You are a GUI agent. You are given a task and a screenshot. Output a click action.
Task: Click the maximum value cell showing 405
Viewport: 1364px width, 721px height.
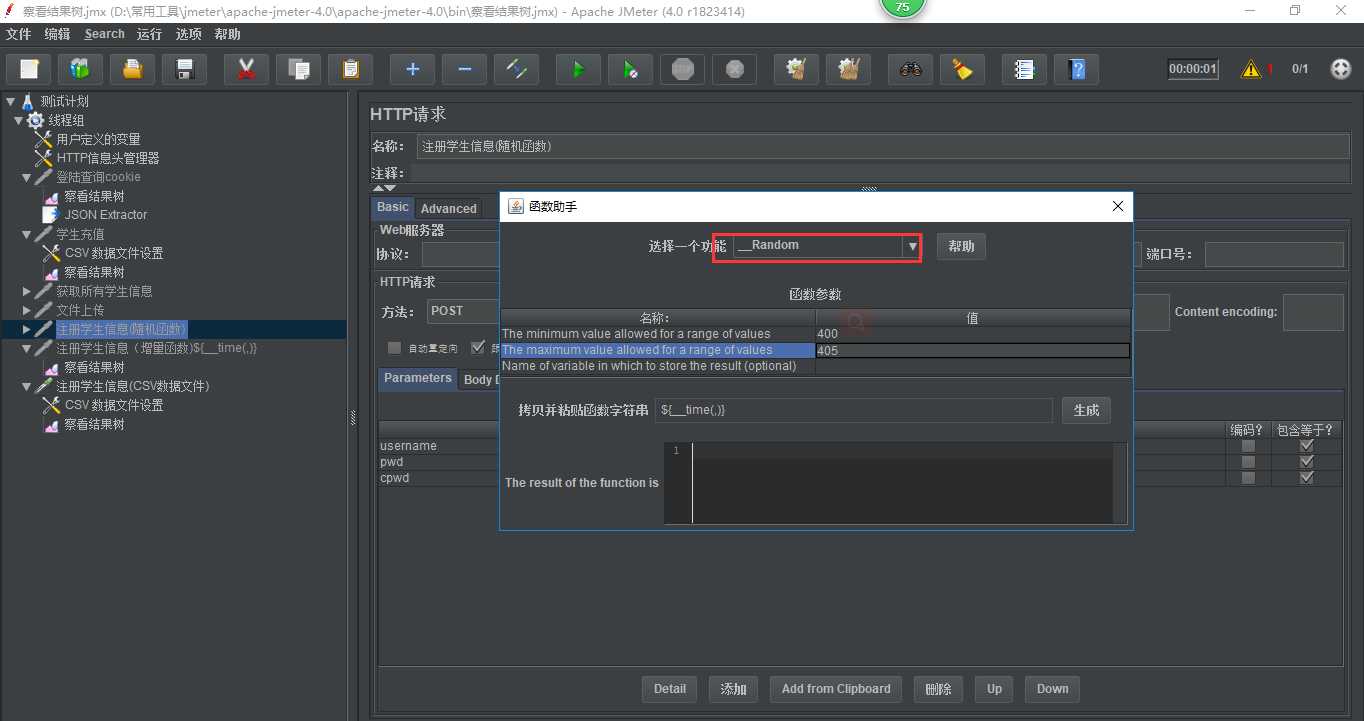pos(972,350)
